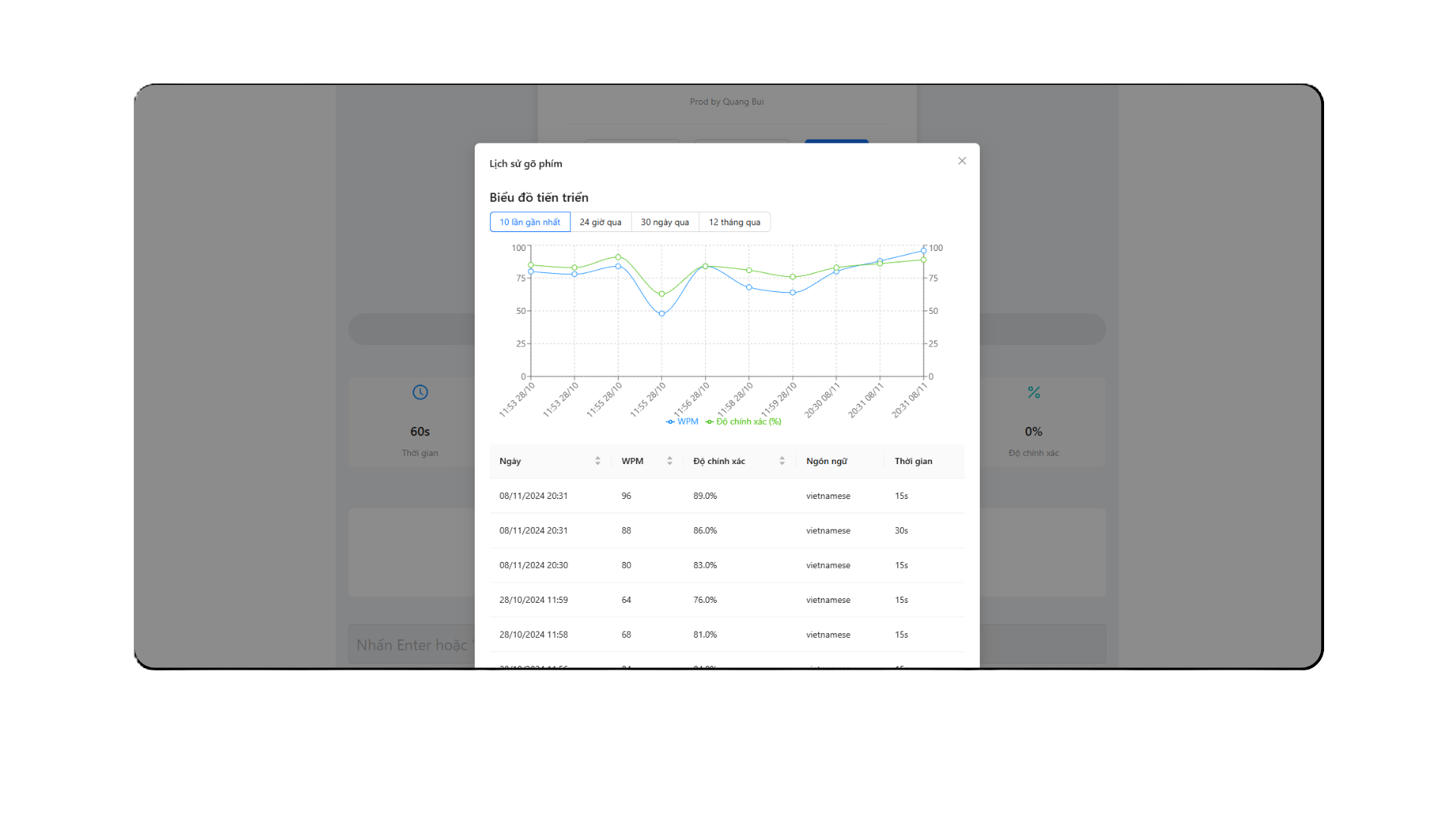The width and height of the screenshot is (1456, 819).
Task: Show the 12 tháng qua chart range
Action: (x=734, y=222)
